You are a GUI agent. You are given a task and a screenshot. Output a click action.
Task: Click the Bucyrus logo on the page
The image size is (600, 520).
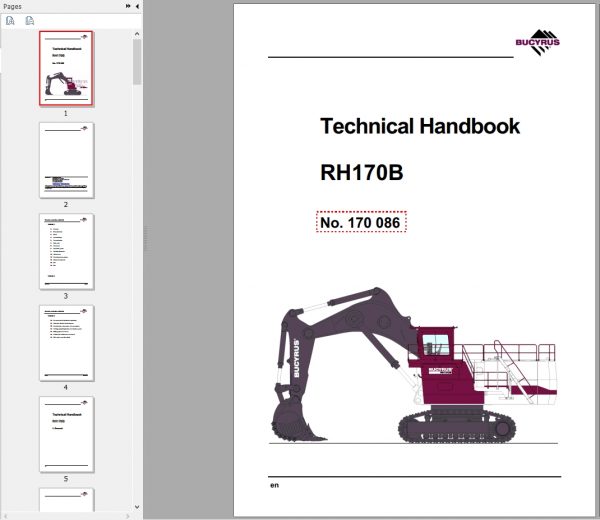tap(538, 42)
